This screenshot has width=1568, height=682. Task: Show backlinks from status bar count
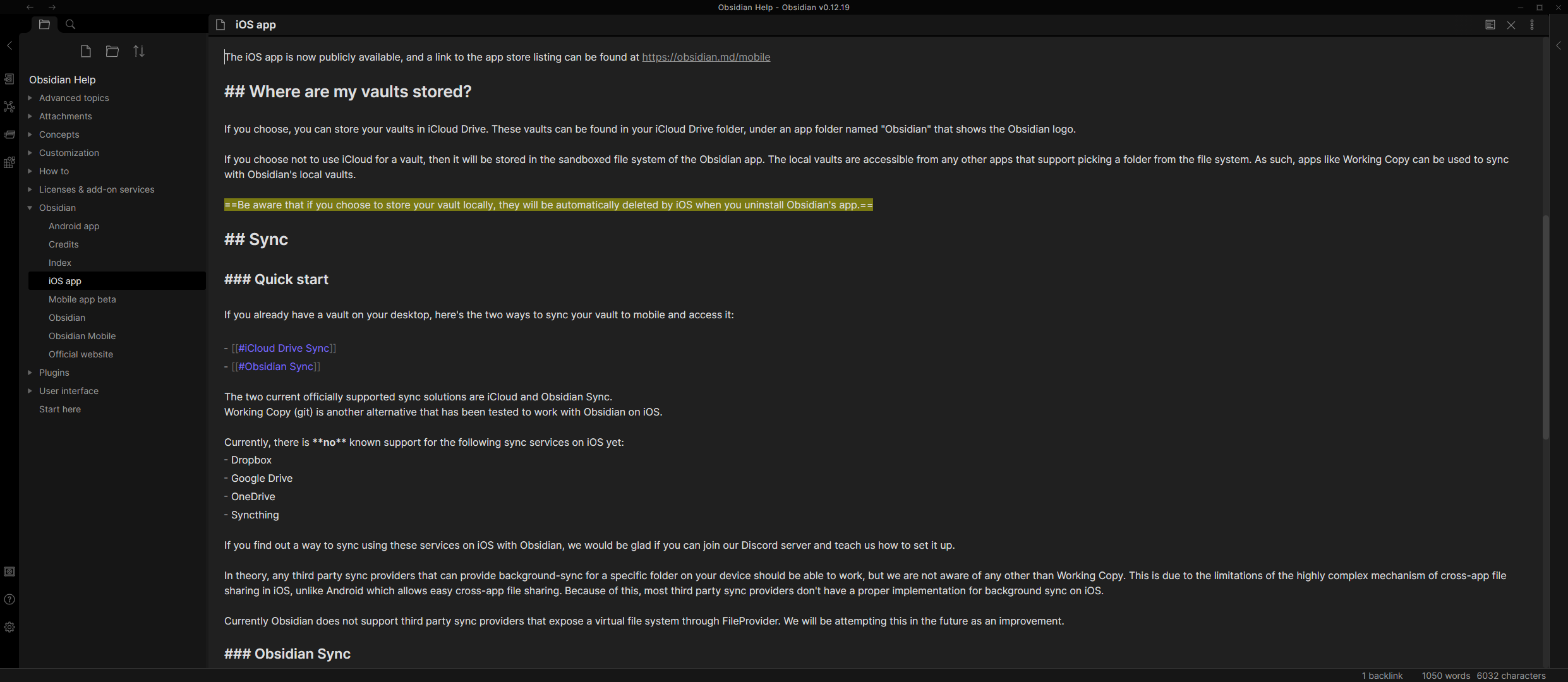click(x=1382, y=675)
